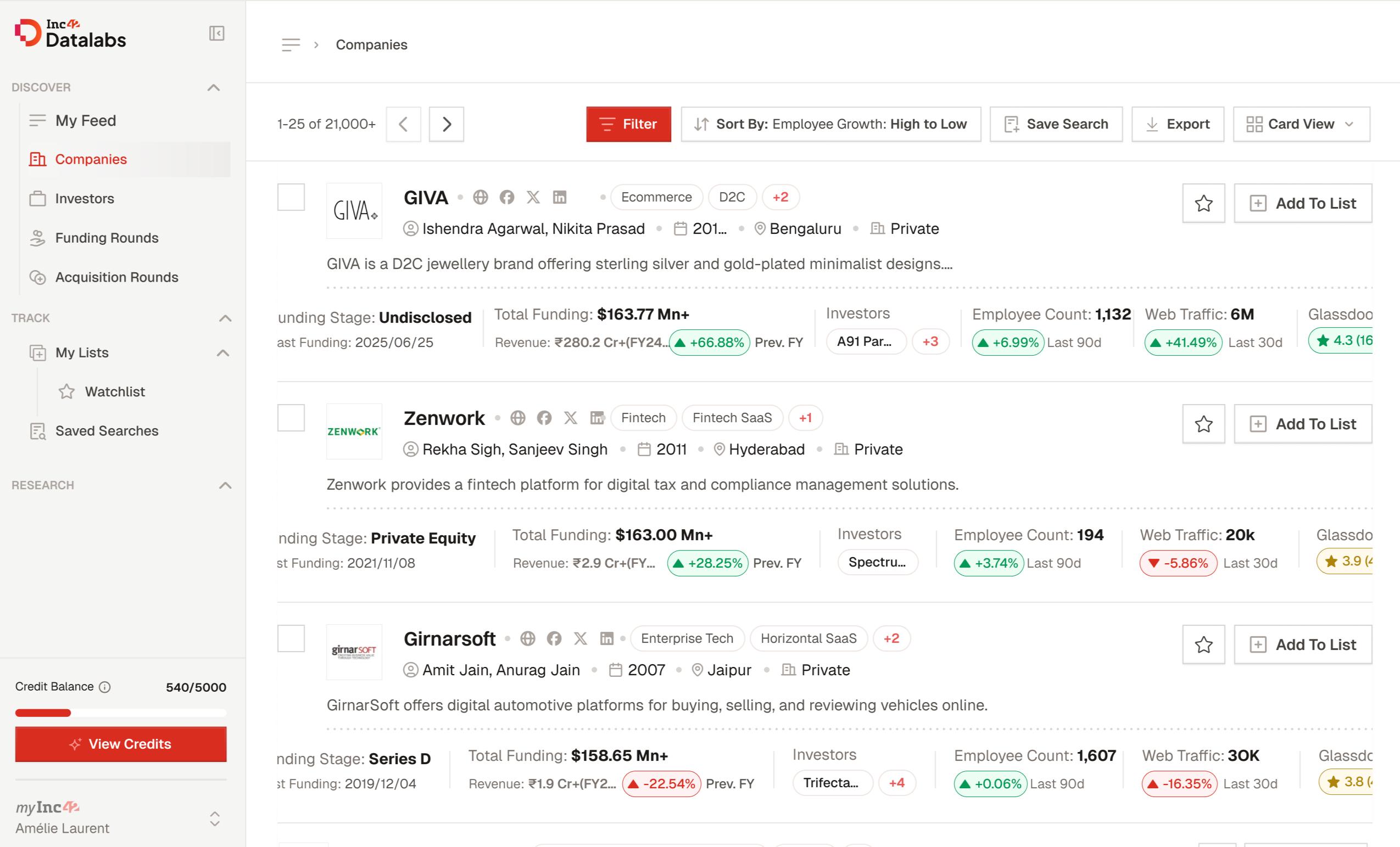Click Credit Balance info icon
The image size is (1400, 847).
pyautogui.click(x=104, y=687)
